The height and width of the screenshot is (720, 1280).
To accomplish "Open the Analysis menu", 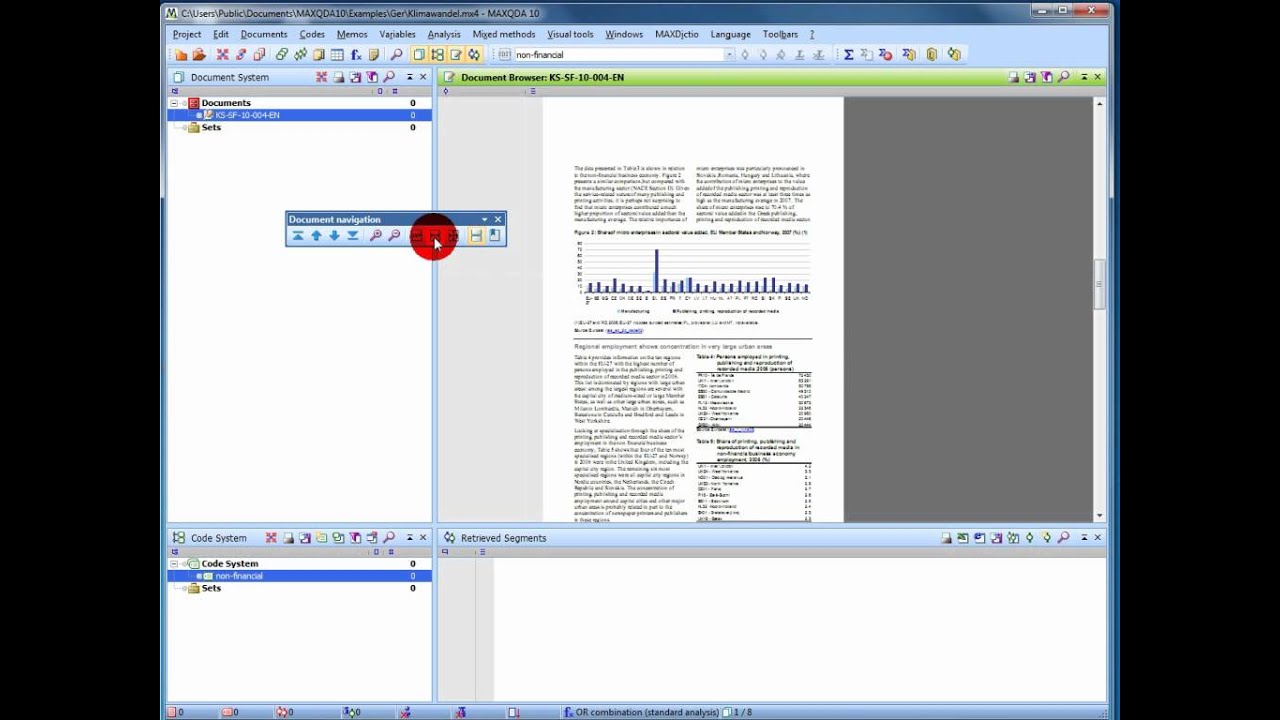I will (444, 34).
